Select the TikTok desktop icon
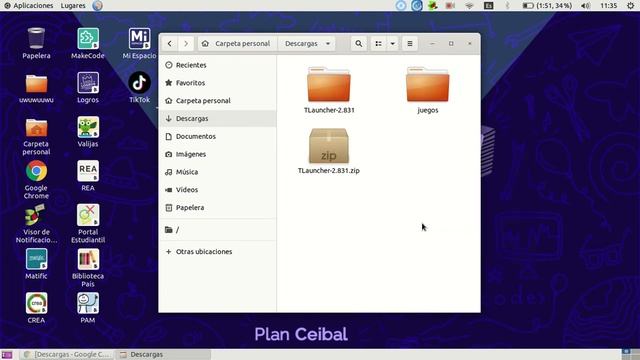The height and width of the screenshot is (360, 640). (x=140, y=87)
